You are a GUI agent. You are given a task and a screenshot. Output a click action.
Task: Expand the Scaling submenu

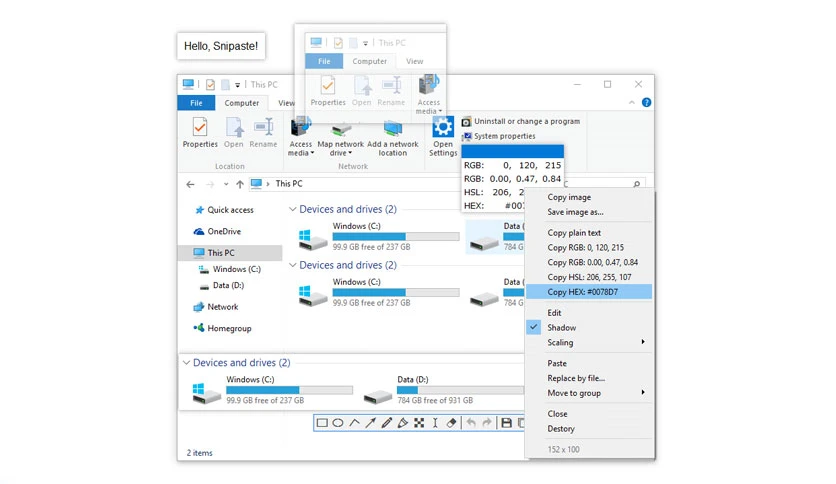point(643,342)
